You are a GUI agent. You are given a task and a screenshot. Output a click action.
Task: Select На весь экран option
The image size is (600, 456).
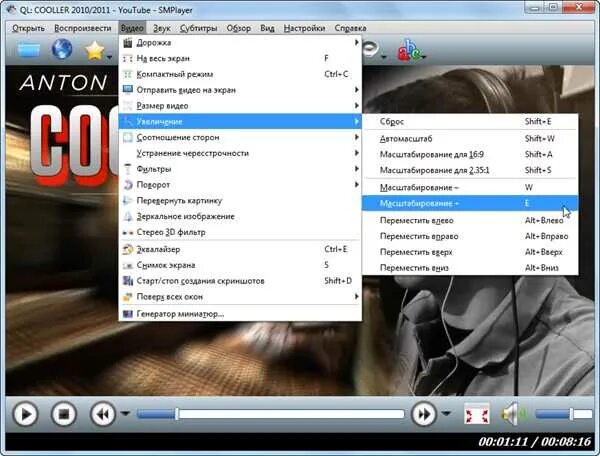pyautogui.click(x=240, y=59)
